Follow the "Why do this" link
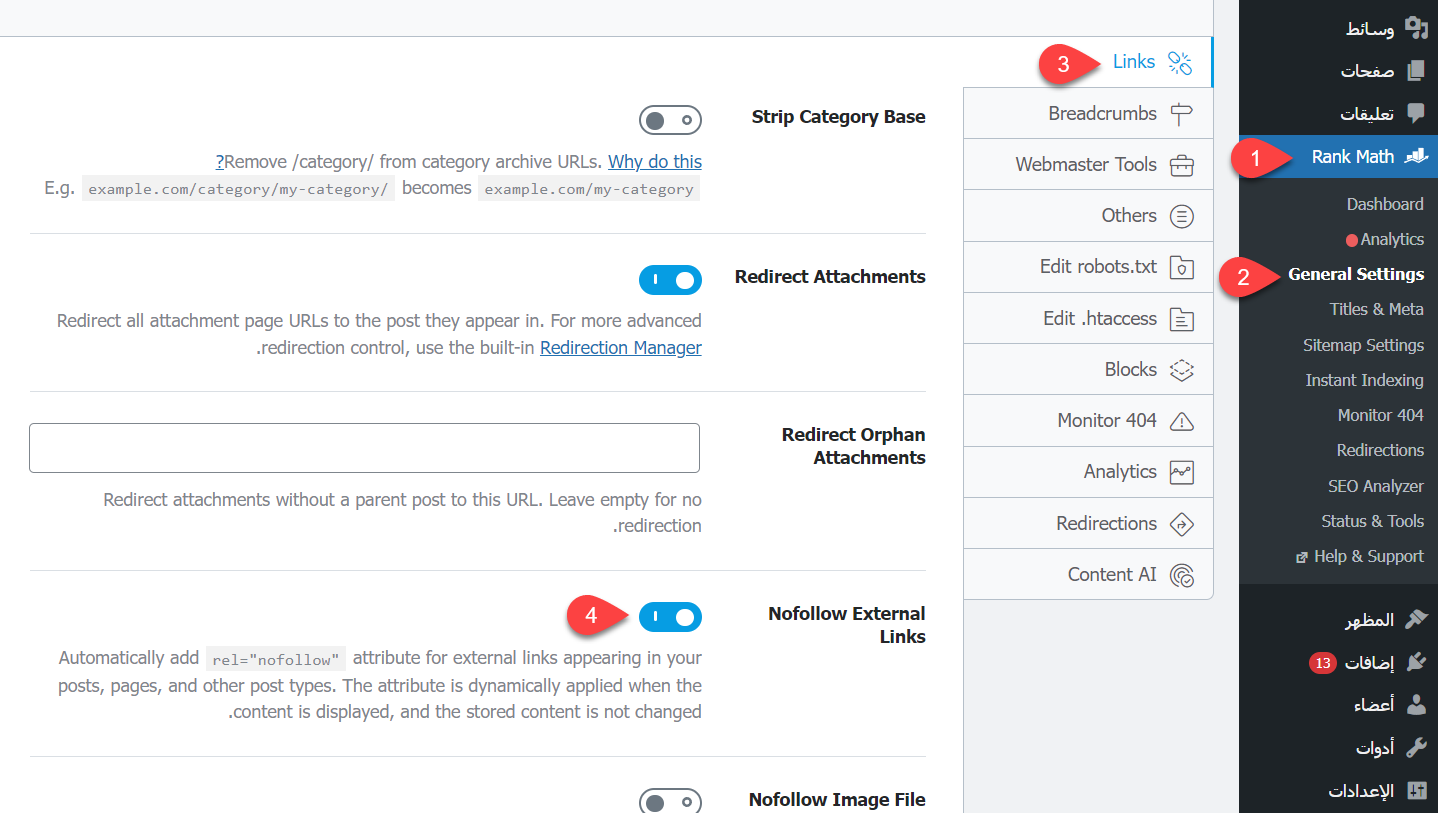The width and height of the screenshot is (1438, 813). 654,162
